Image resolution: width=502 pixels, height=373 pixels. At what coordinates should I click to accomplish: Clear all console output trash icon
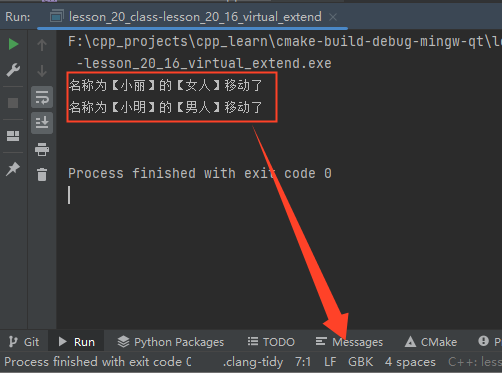pyautogui.click(x=42, y=175)
